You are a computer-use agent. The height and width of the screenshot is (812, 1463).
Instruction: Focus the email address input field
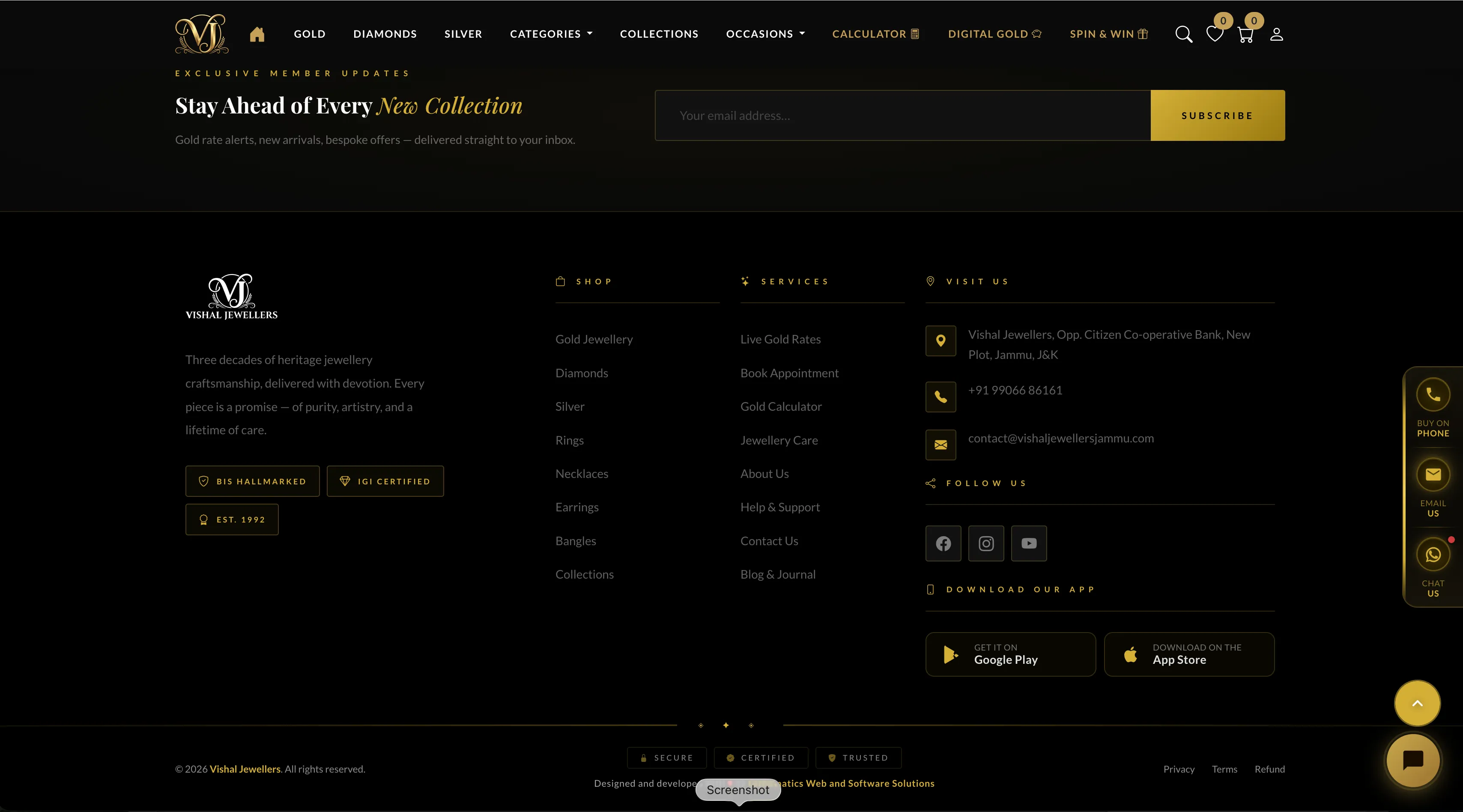tap(902, 115)
